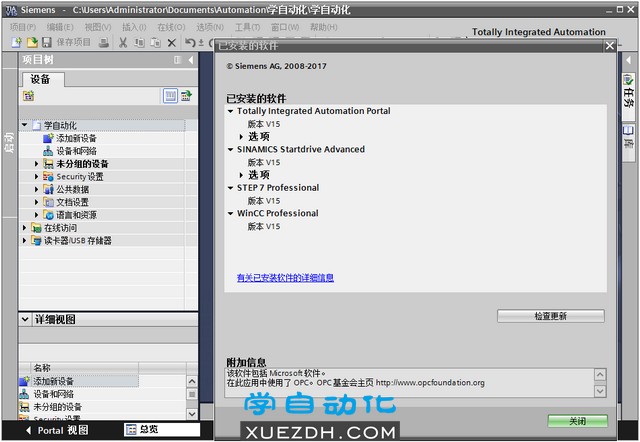The width and height of the screenshot is (640, 442).
Task: Click the create new group icon under 设备 tab
Action: 29,96
